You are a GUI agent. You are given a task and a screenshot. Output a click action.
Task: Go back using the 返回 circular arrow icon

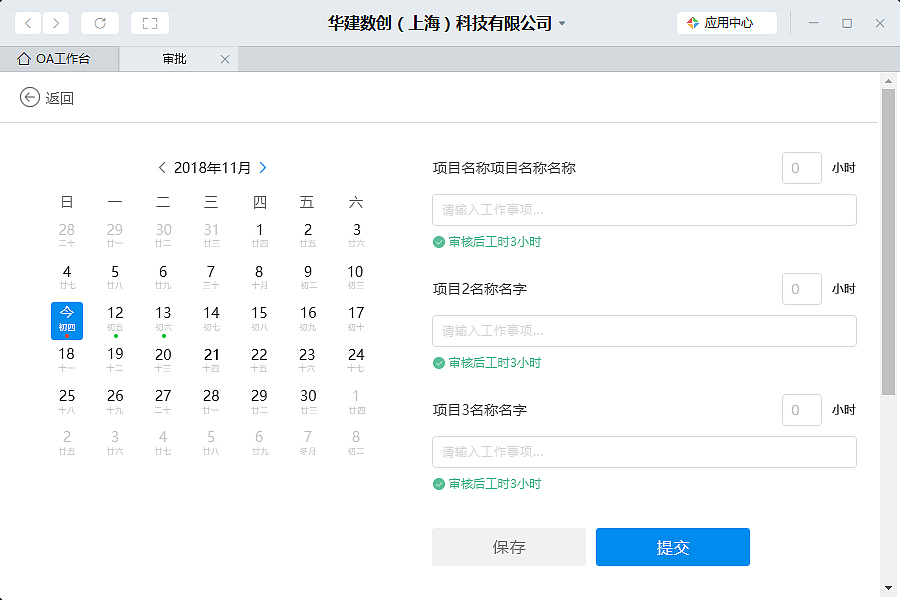pyautogui.click(x=29, y=97)
